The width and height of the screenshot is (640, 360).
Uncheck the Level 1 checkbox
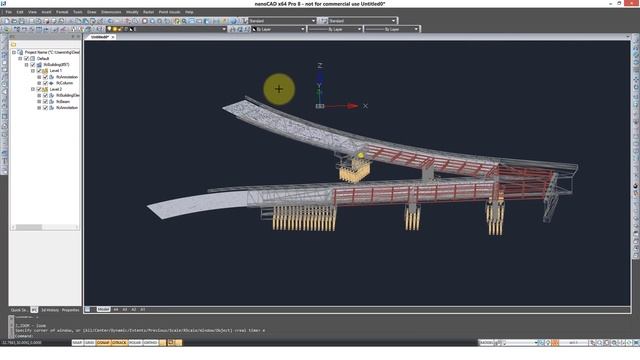coord(39,71)
